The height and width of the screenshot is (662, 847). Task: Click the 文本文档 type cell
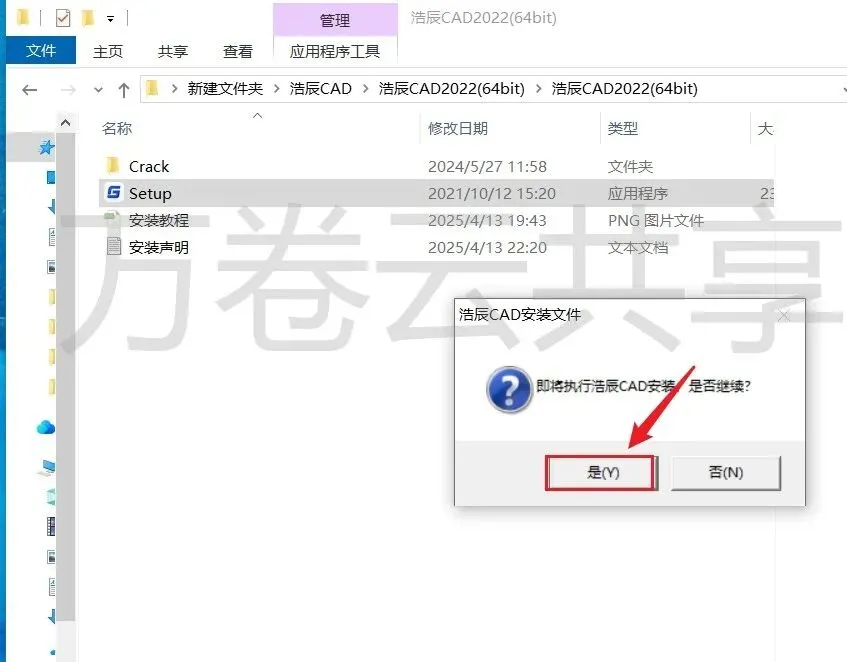637,248
